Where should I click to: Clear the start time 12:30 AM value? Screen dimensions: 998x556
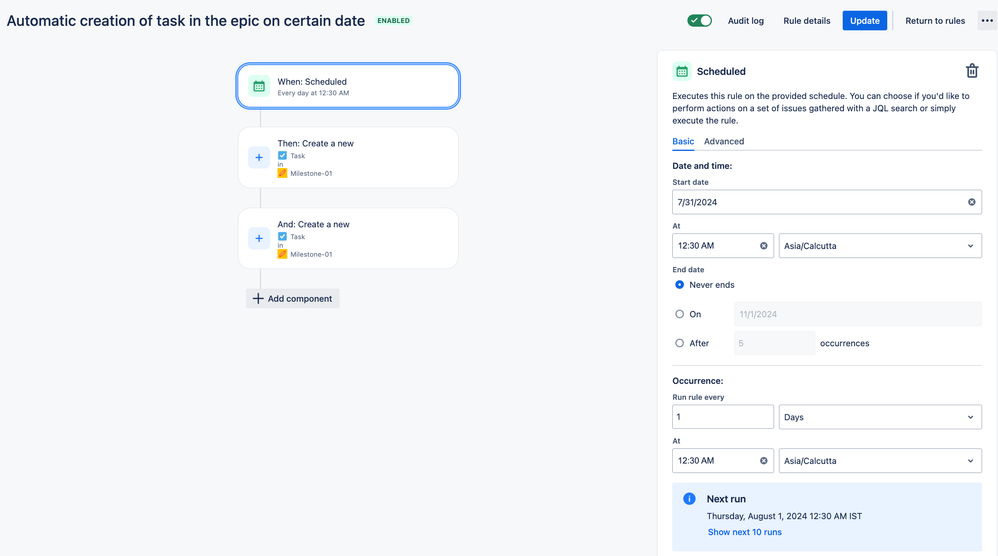(x=763, y=246)
